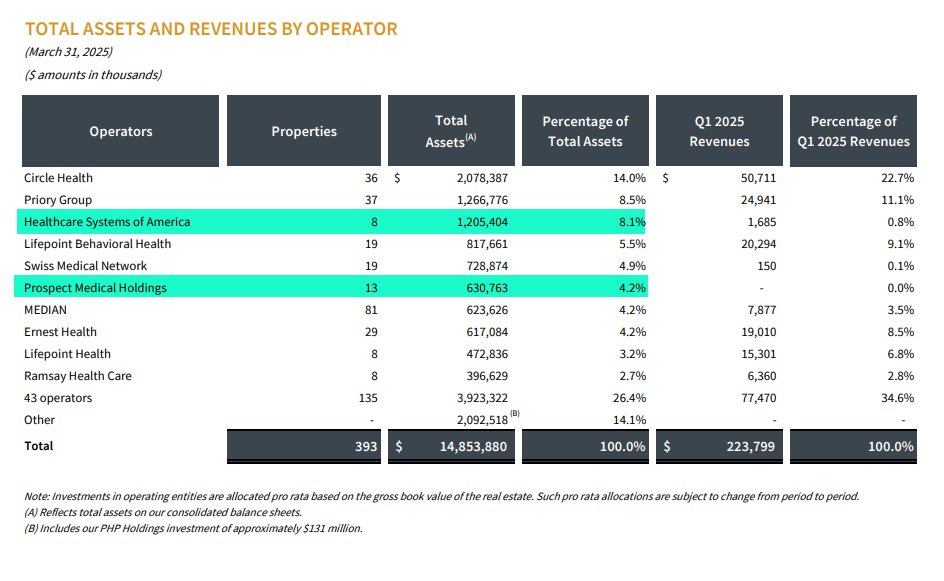Click Ernest Health's total assets '617,084'

pyautogui.click(x=487, y=332)
